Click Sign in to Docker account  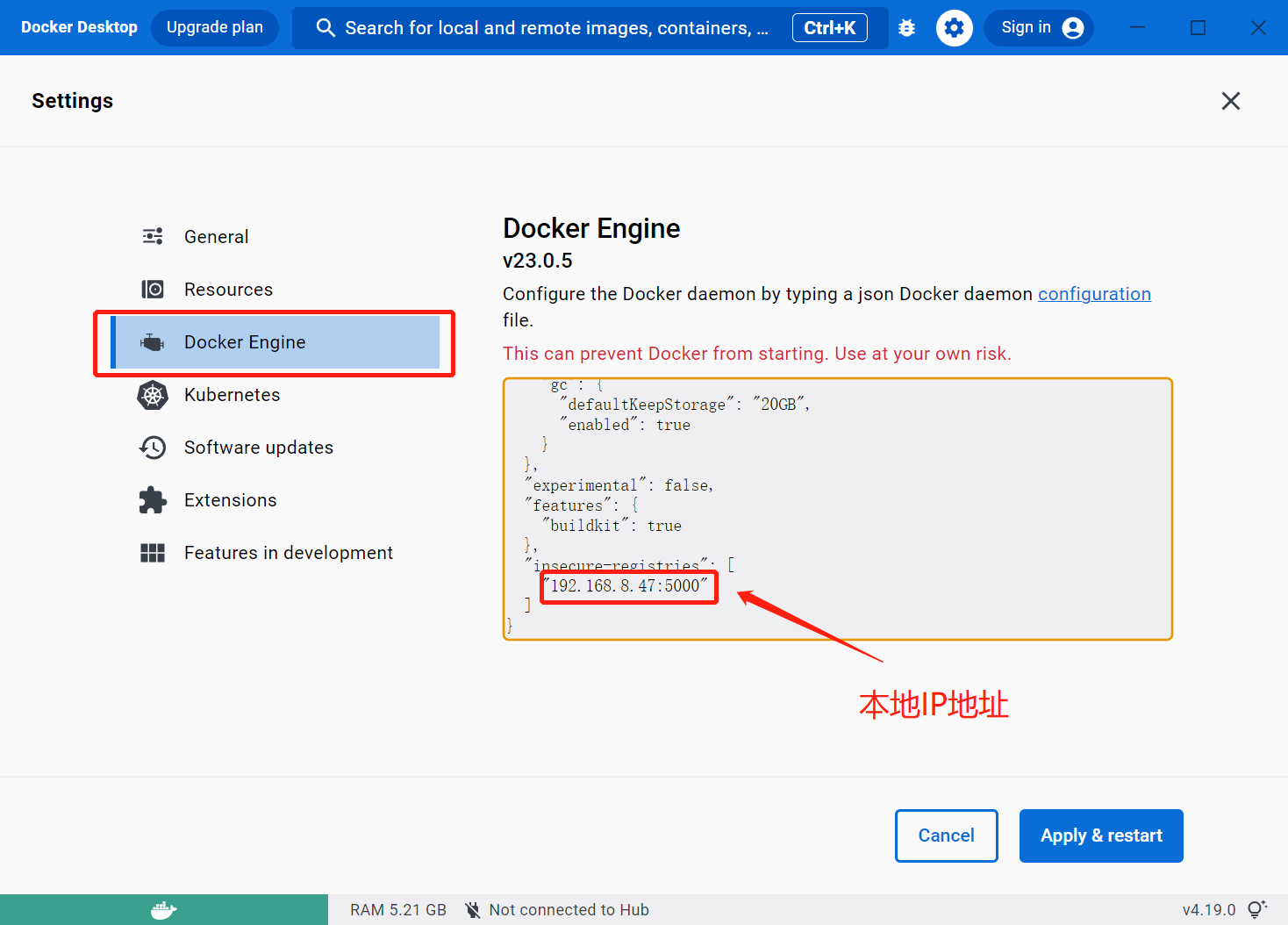click(1039, 28)
